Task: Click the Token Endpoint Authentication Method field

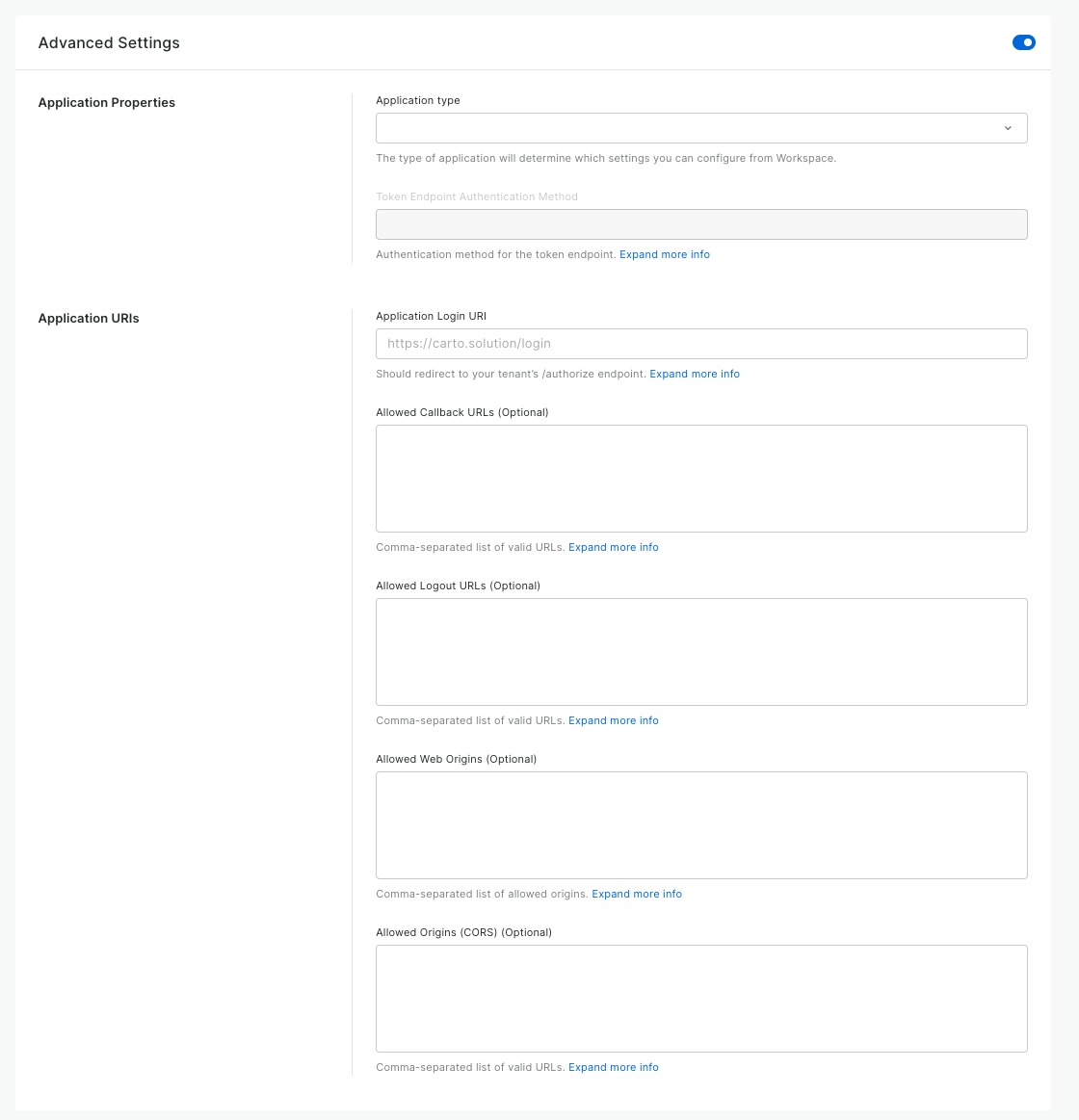Action: coord(701,224)
